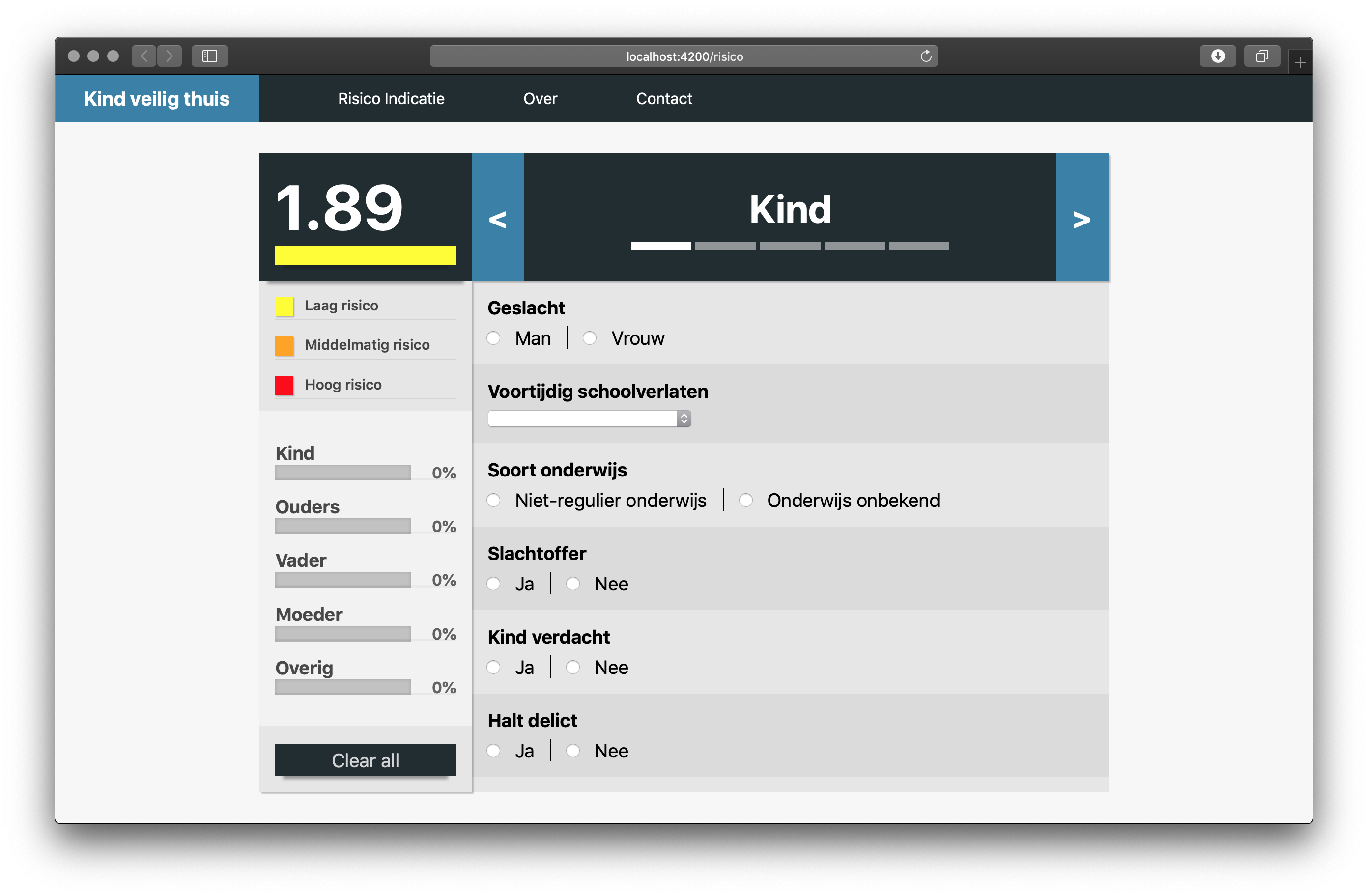The image size is (1368, 896).
Task: Toggle the browser sidebar icon
Action: tap(210, 56)
